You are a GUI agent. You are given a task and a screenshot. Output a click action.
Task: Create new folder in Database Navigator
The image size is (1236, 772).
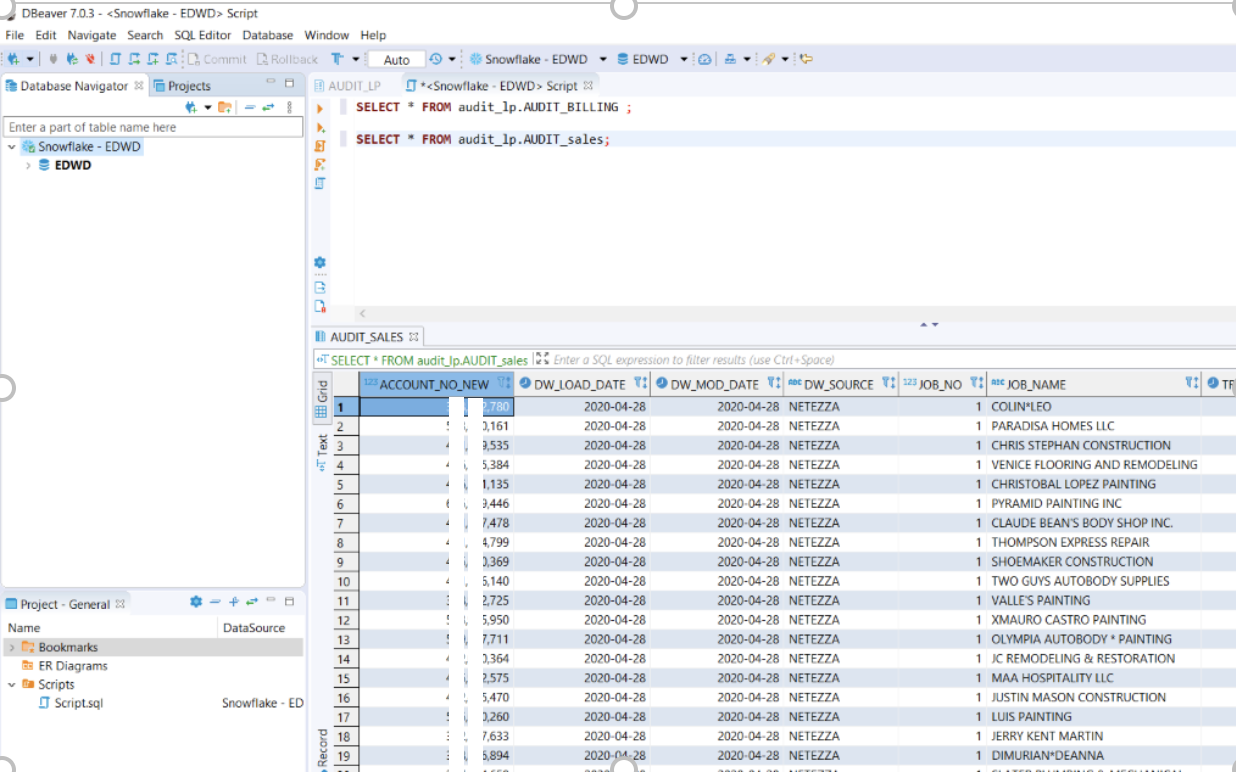click(x=225, y=107)
